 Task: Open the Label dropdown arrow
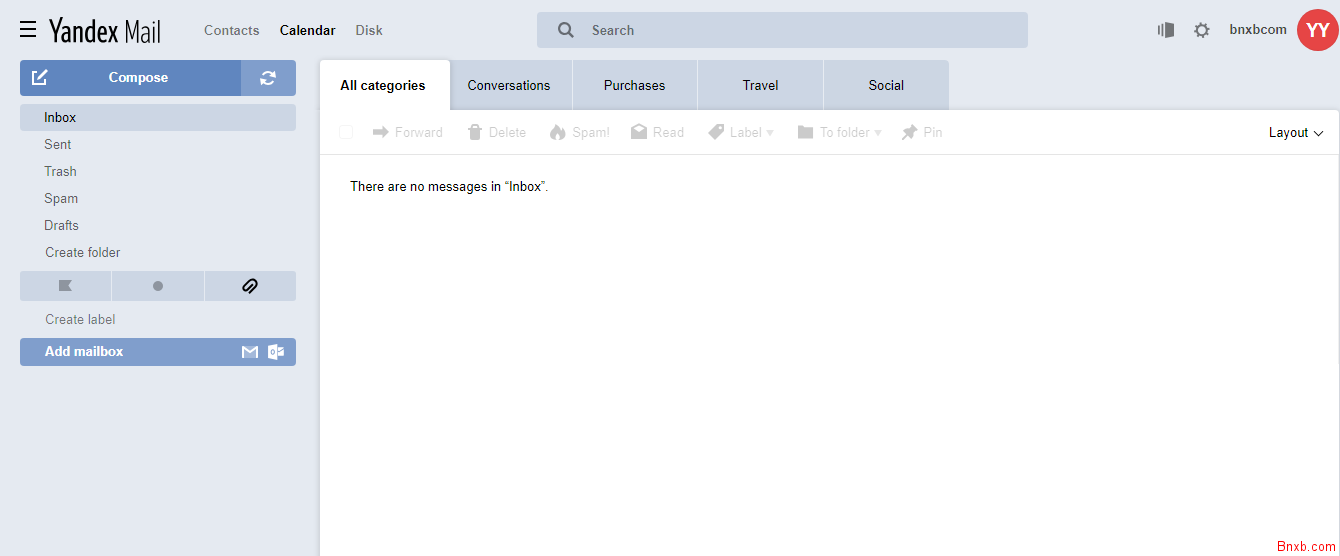(x=770, y=133)
